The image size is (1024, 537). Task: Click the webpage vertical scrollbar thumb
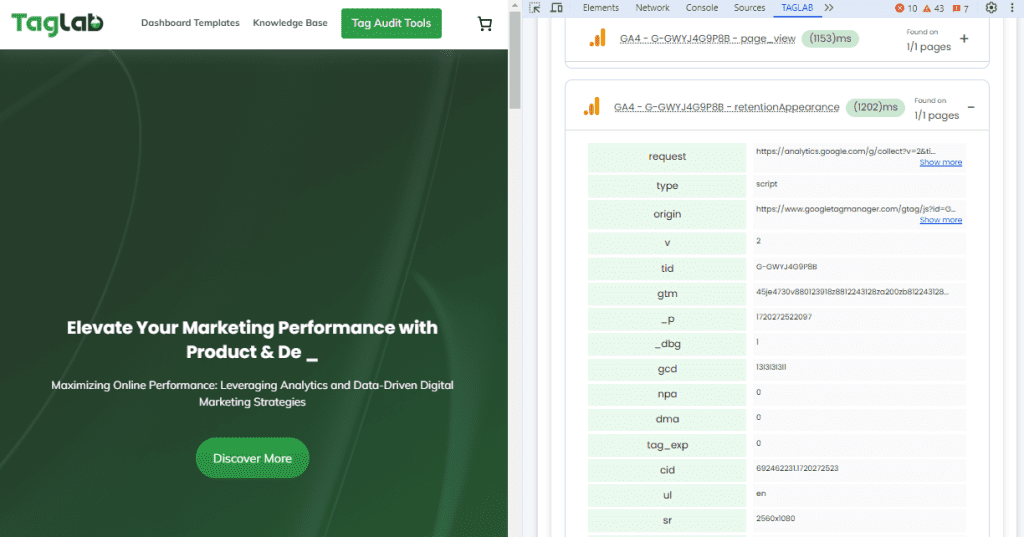pyautogui.click(x=515, y=60)
